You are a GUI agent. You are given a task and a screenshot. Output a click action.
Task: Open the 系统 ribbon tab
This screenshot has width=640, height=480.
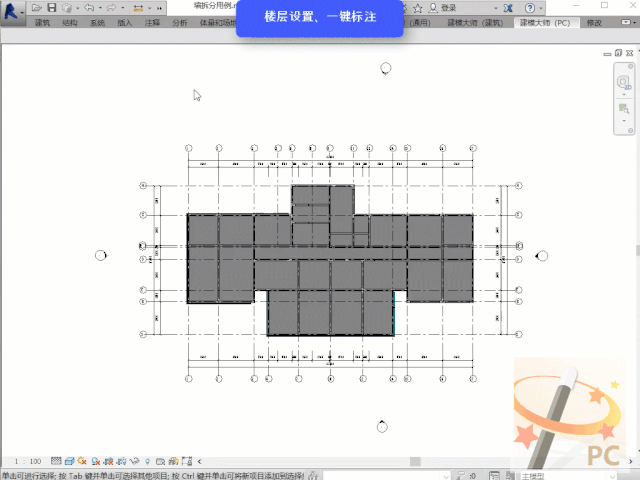click(97, 22)
